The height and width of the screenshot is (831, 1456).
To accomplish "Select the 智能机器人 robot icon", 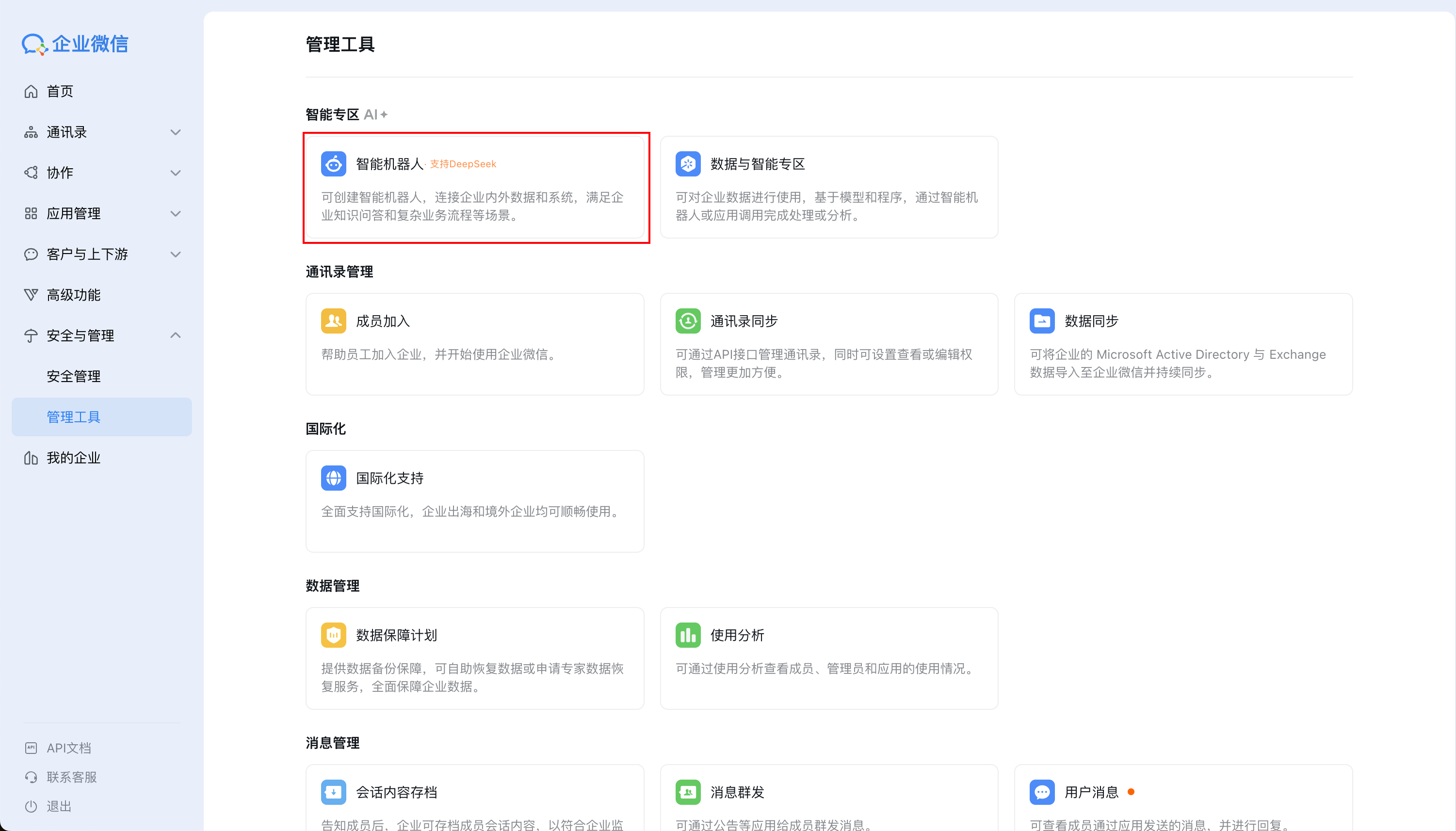I will (x=334, y=164).
